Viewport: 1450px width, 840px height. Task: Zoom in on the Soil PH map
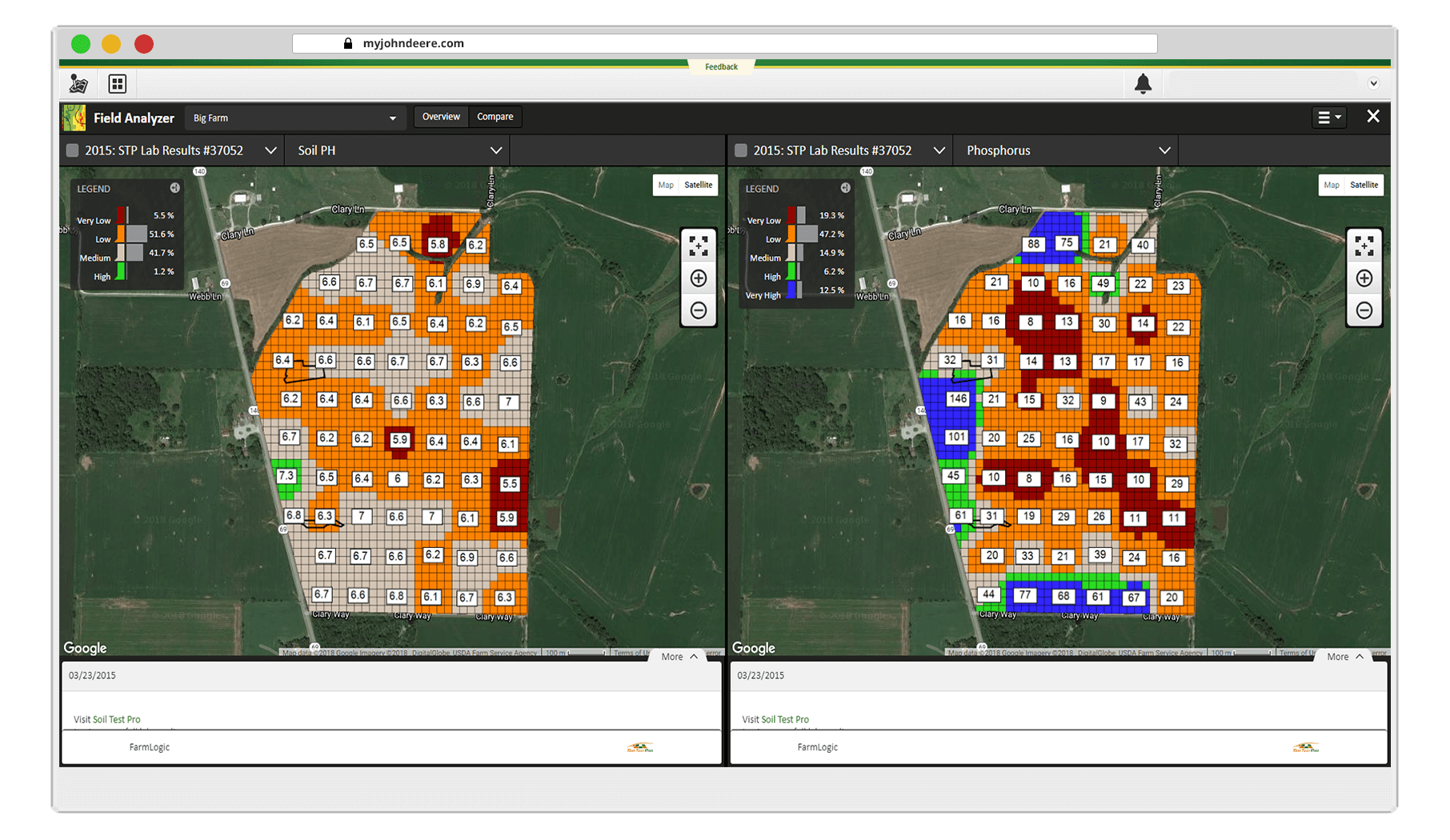pyautogui.click(x=699, y=278)
